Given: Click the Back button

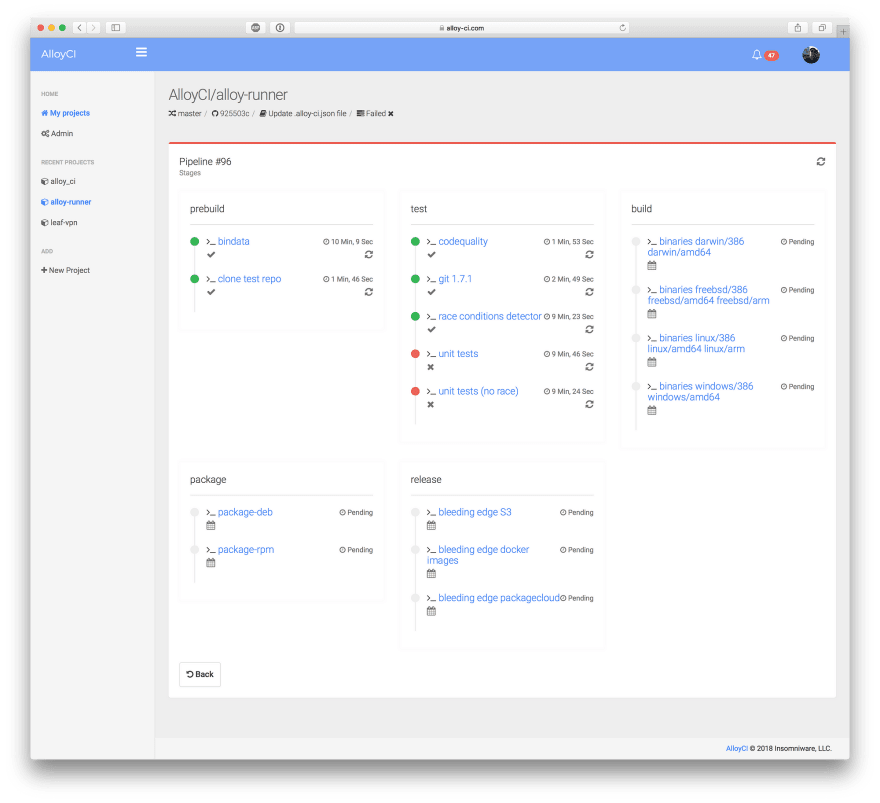Looking at the screenshot, I should tap(200, 674).
